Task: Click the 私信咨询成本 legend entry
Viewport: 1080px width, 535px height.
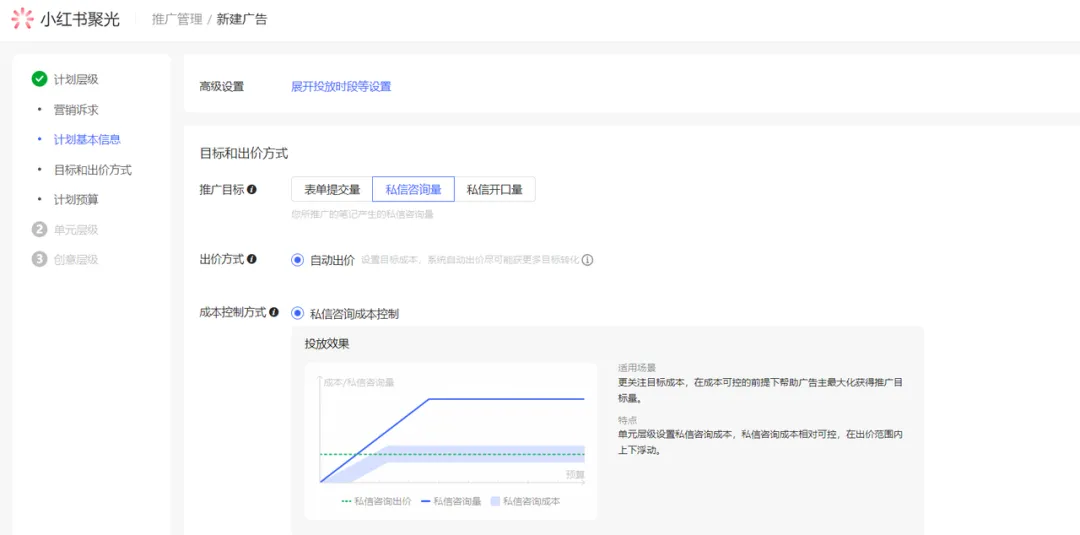Action: (526, 501)
